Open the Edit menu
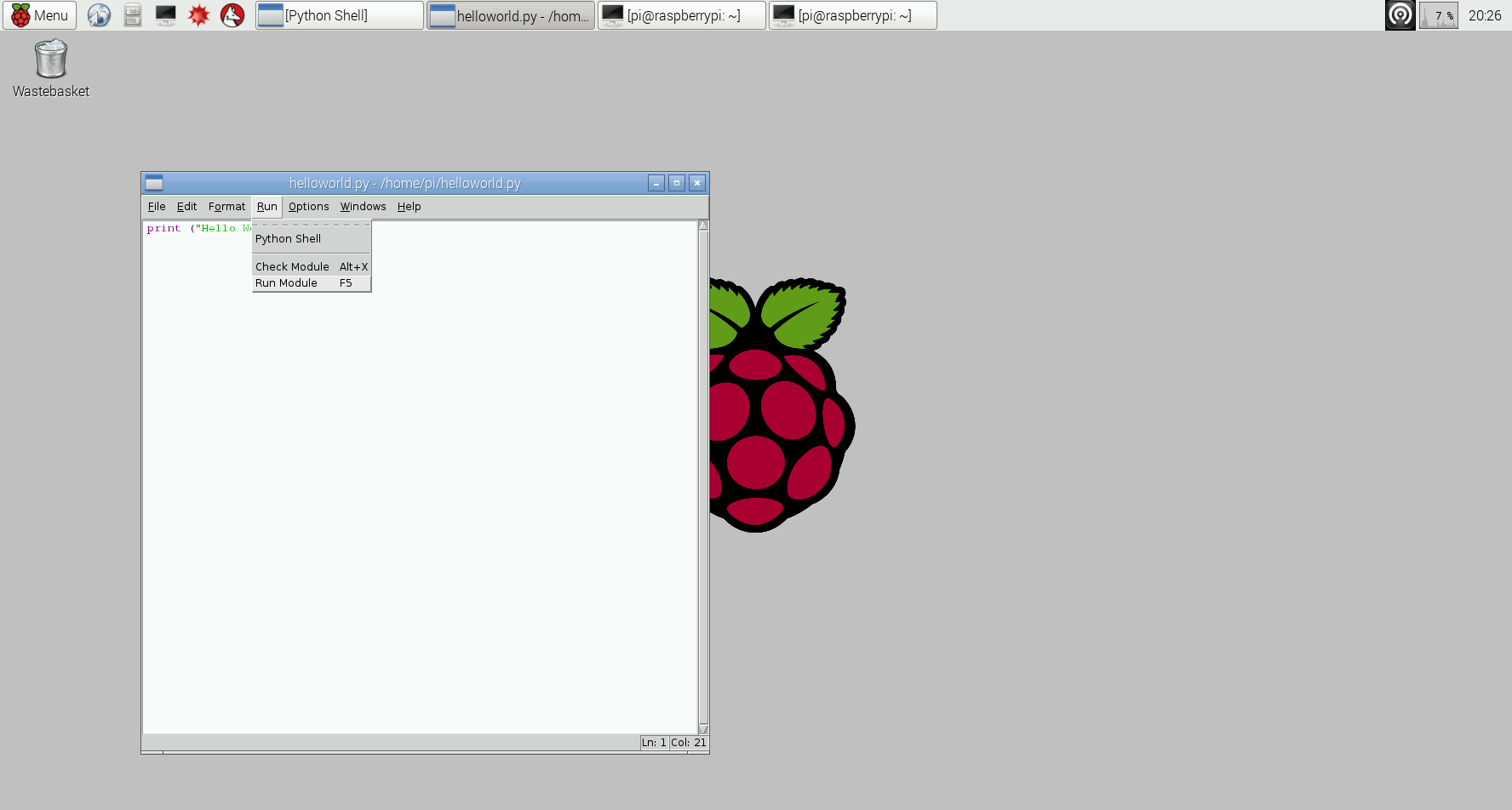The width and height of the screenshot is (1512, 810). pyautogui.click(x=186, y=207)
